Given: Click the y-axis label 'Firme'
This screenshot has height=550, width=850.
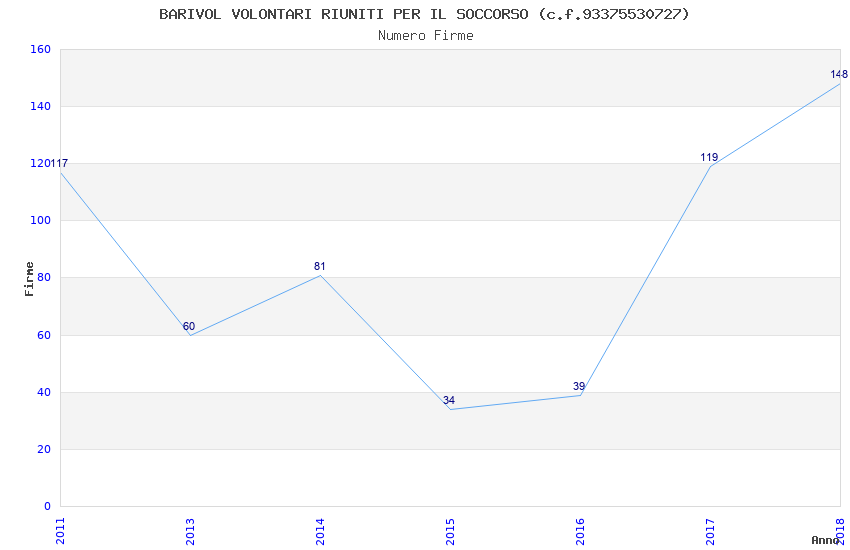Looking at the screenshot, I should 29,279.
